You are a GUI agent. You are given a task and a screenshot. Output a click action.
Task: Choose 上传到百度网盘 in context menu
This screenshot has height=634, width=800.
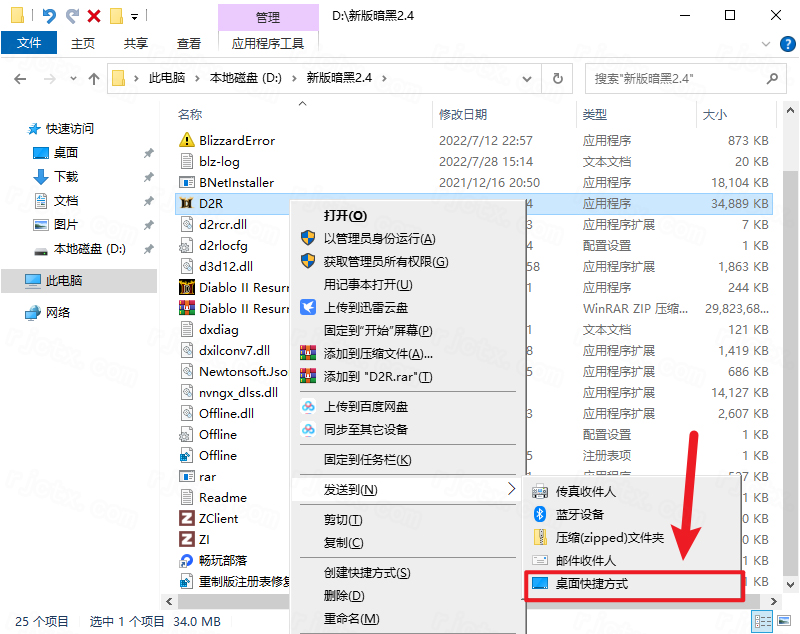(366, 406)
